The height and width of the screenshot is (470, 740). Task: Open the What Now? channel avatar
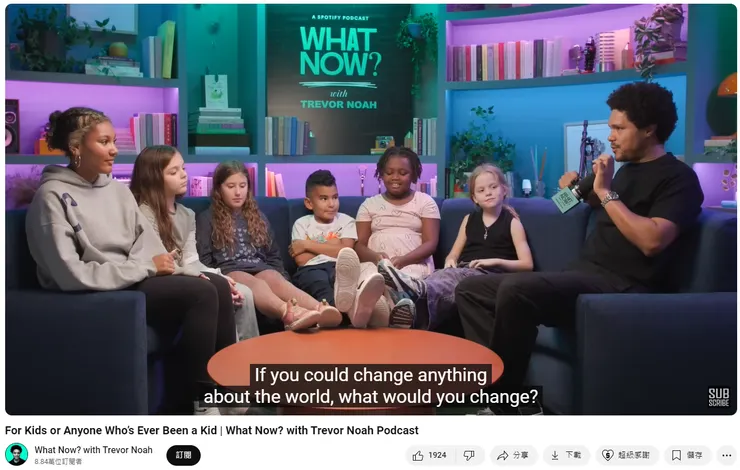tap(17, 454)
